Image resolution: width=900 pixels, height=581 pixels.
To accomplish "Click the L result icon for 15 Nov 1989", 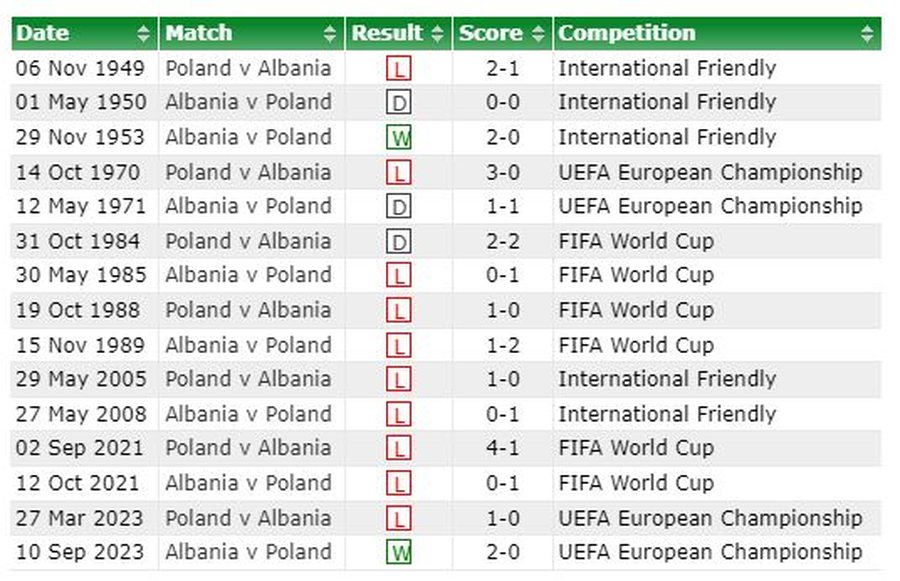I will click(399, 346).
